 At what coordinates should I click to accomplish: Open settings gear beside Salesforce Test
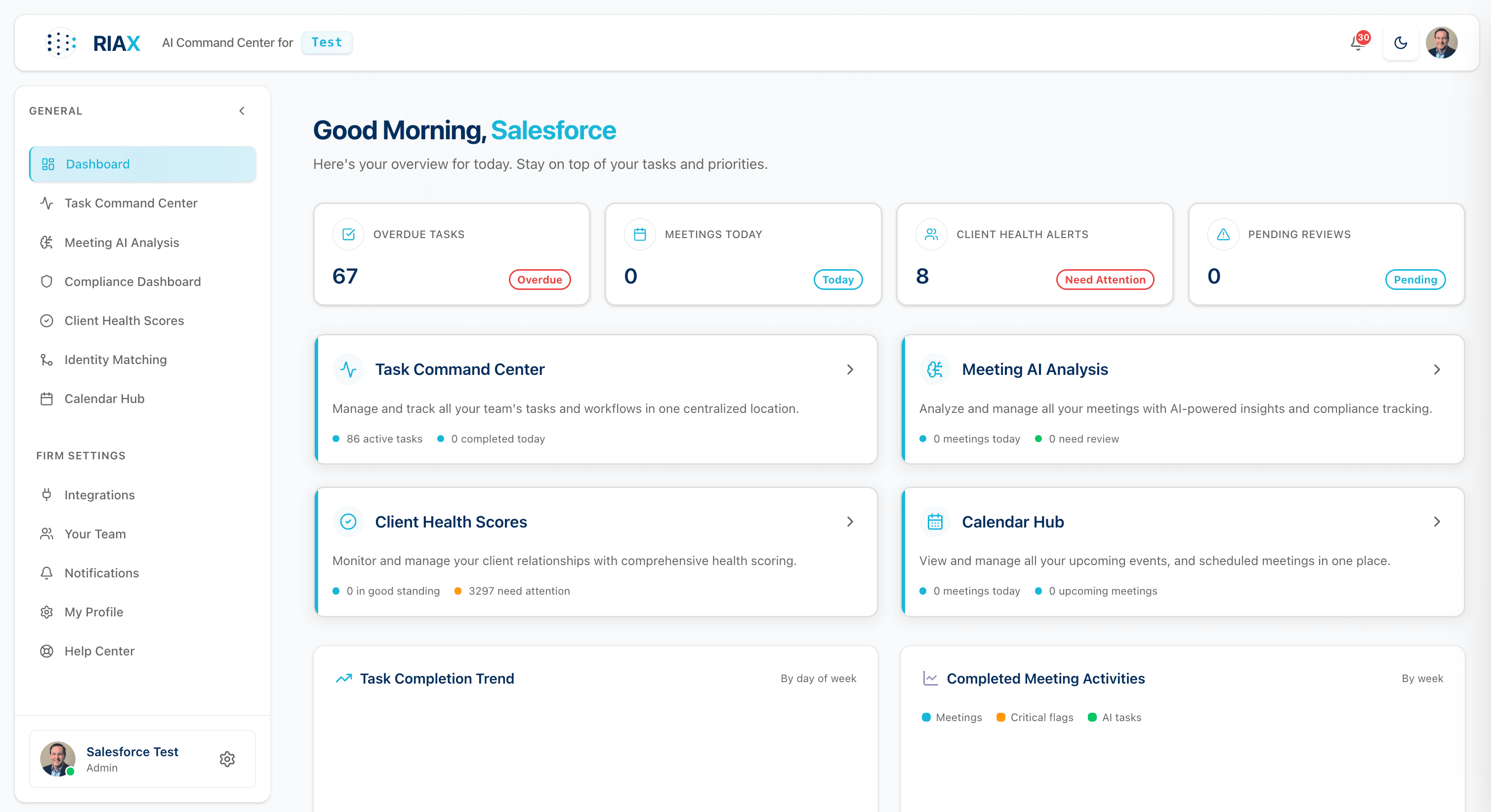pos(227,759)
